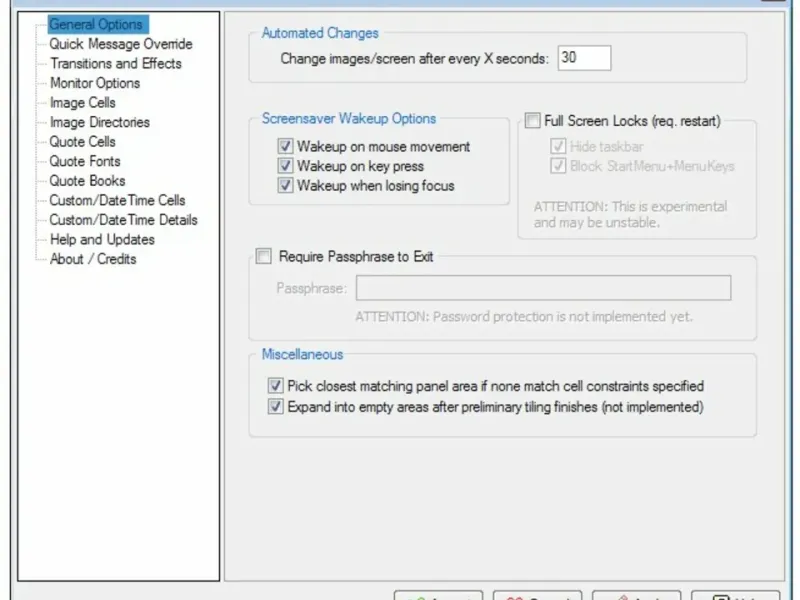Toggle Wakeup on key press
Image resolution: width=800 pixels, height=600 pixels.
click(x=285, y=166)
